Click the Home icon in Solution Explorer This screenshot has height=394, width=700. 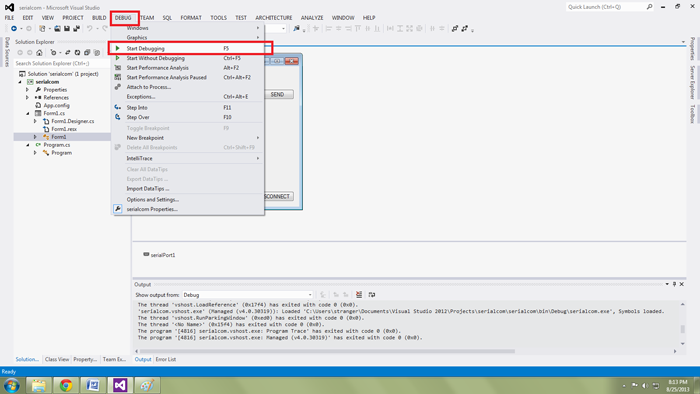39,53
